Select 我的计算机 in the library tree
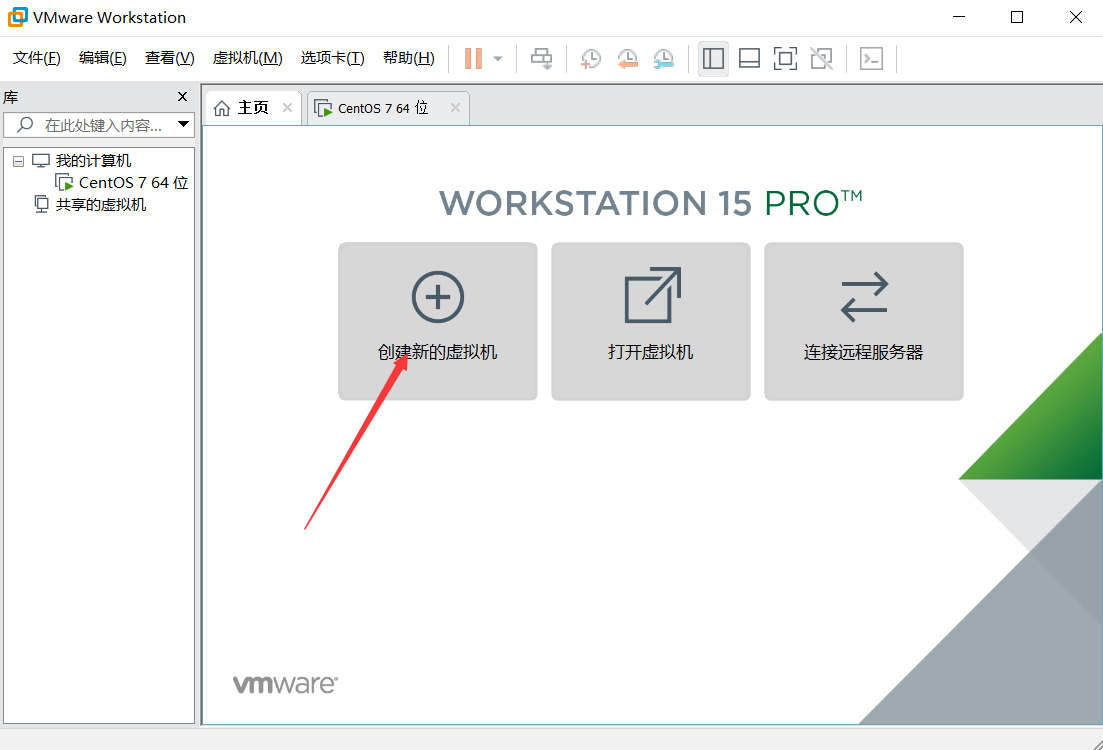 coord(93,160)
